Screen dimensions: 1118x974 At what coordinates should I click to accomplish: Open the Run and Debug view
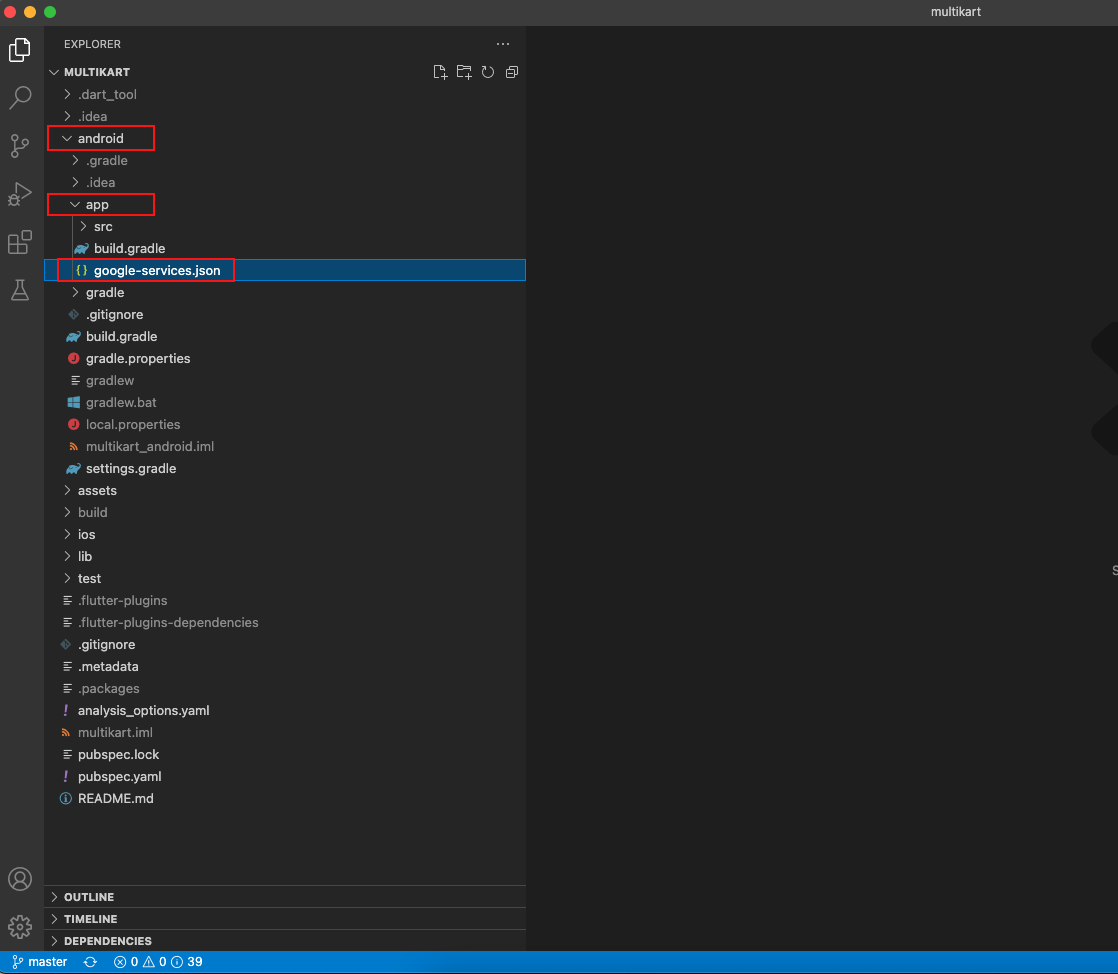click(x=20, y=194)
